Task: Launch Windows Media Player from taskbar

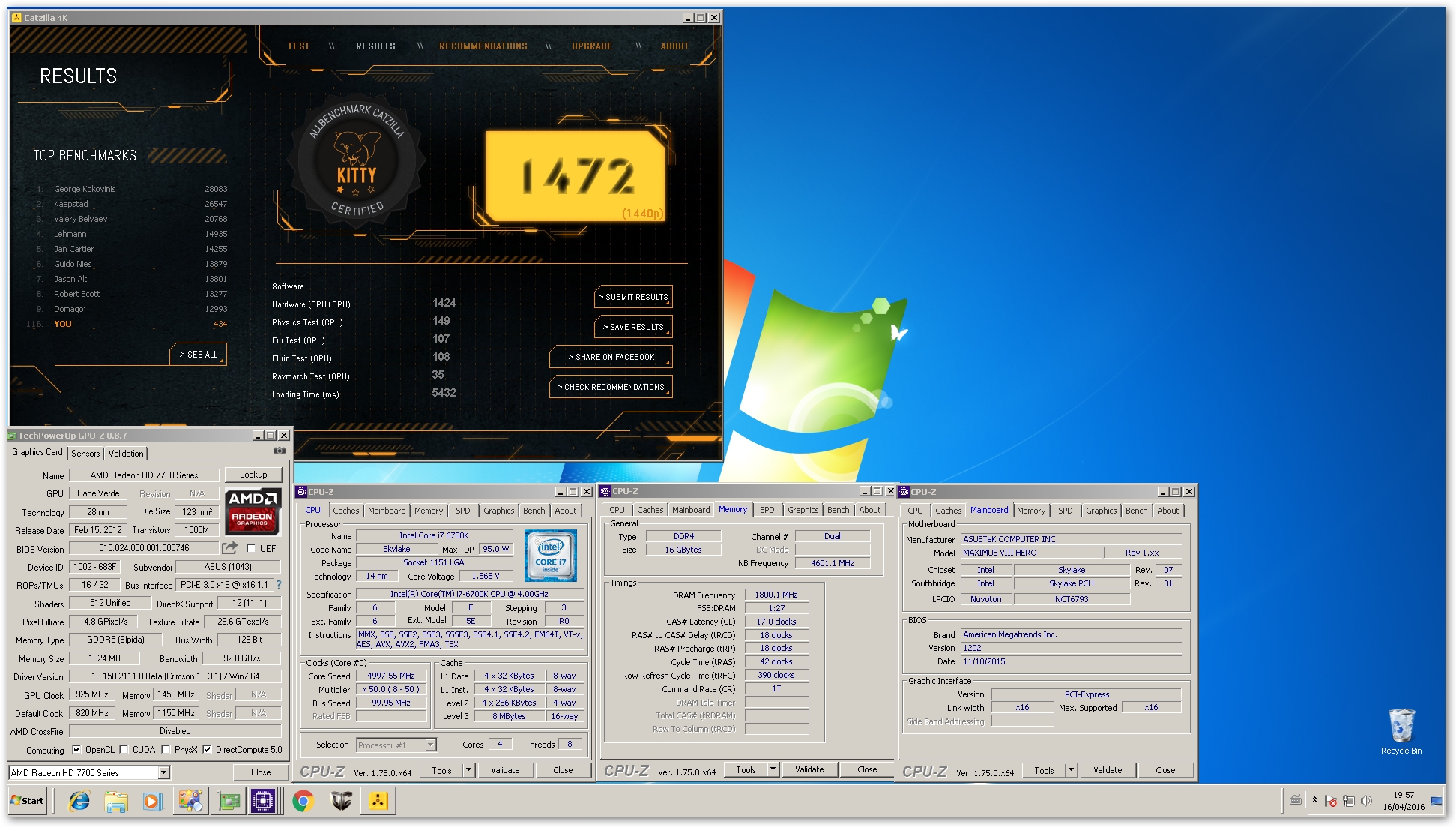Action: tap(152, 801)
